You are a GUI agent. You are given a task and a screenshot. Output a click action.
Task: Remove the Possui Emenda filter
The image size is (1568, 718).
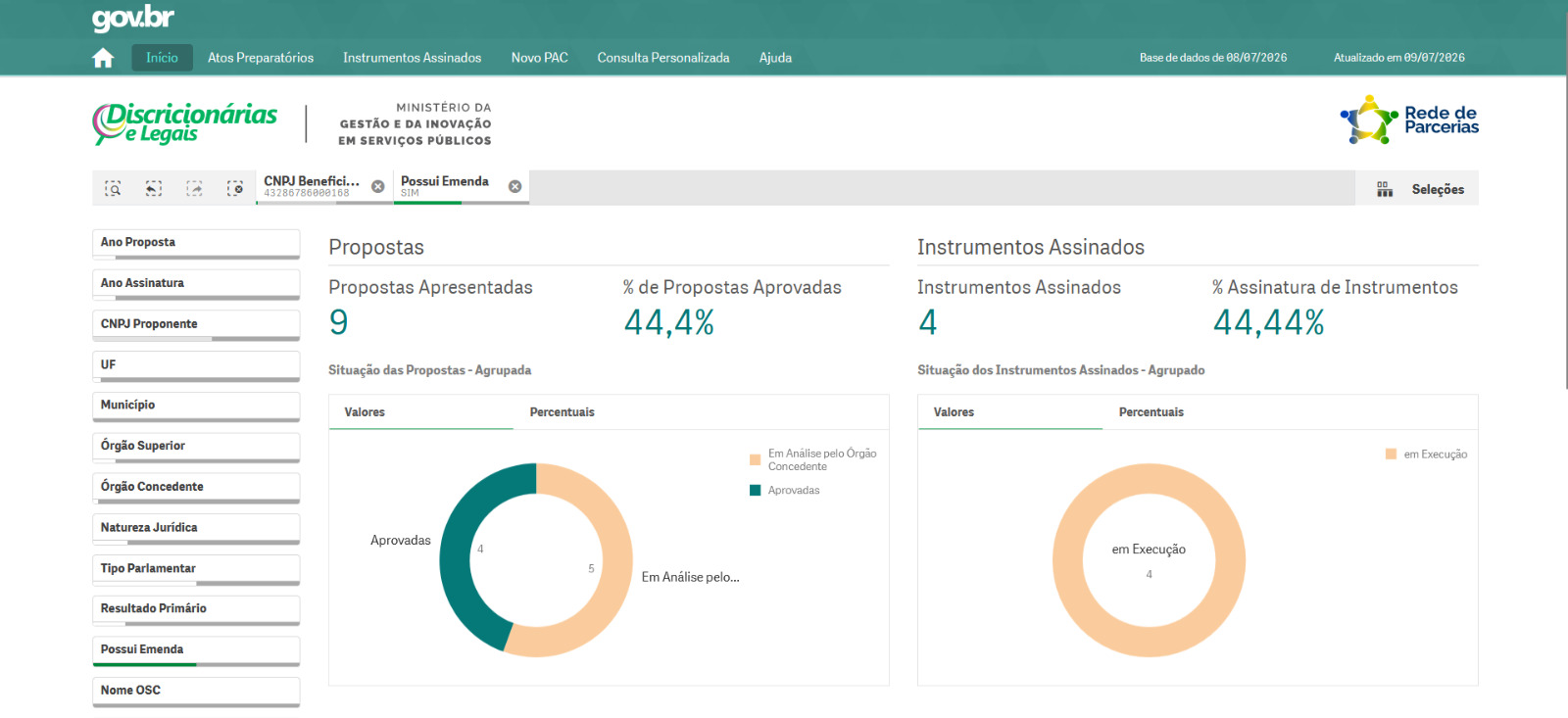click(514, 186)
